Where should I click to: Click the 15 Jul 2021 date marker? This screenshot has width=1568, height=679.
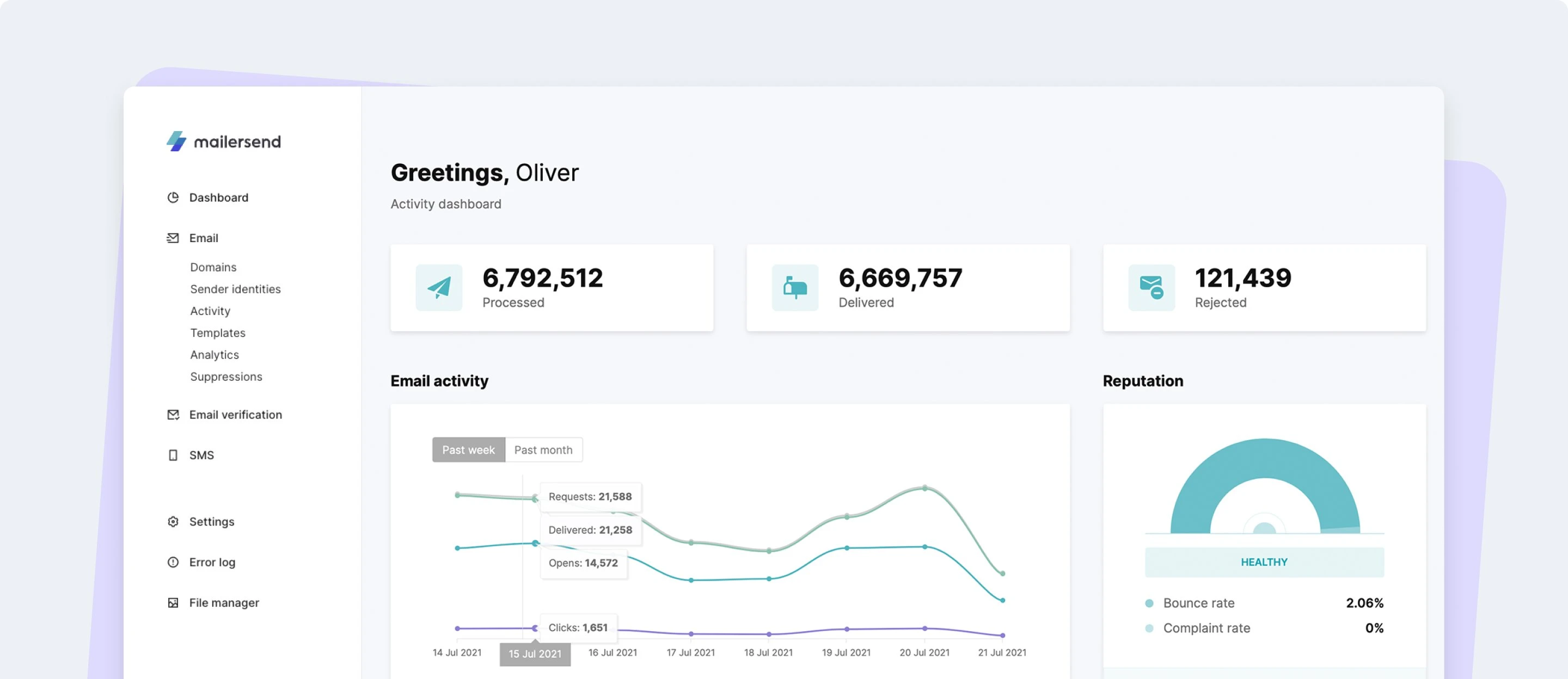point(535,653)
